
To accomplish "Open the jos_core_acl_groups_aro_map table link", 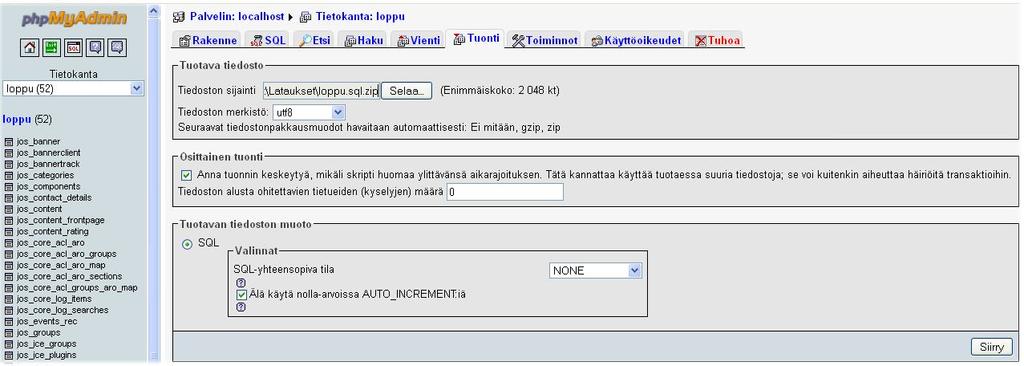I will pos(77,288).
